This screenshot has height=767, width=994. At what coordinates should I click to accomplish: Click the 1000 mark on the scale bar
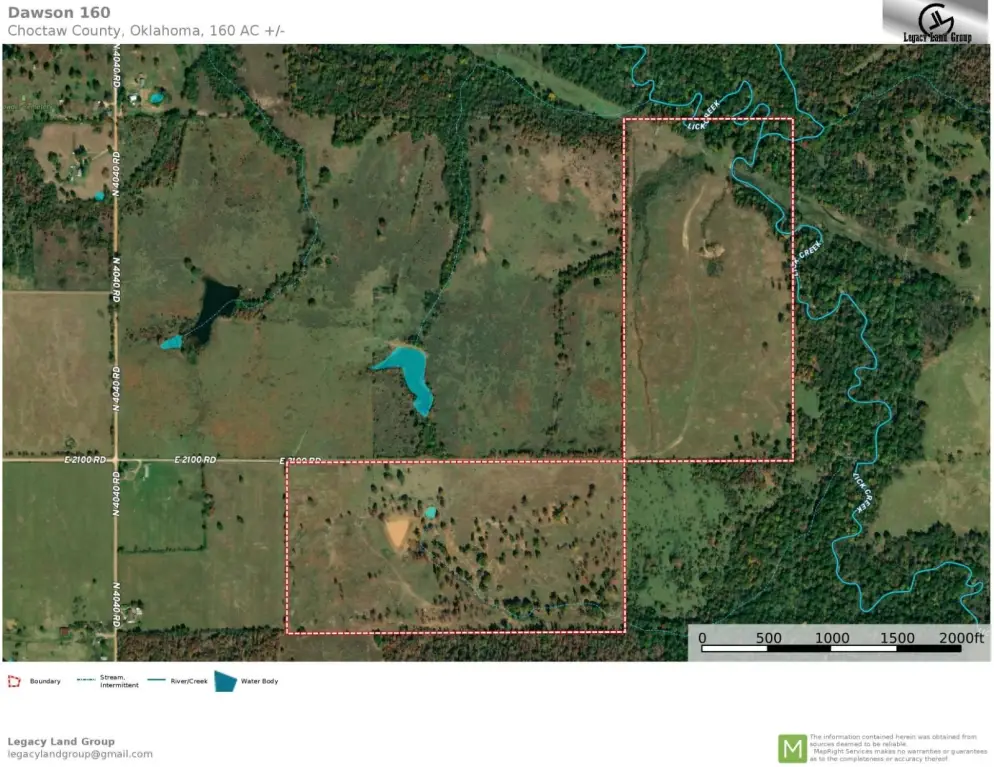[831, 638]
